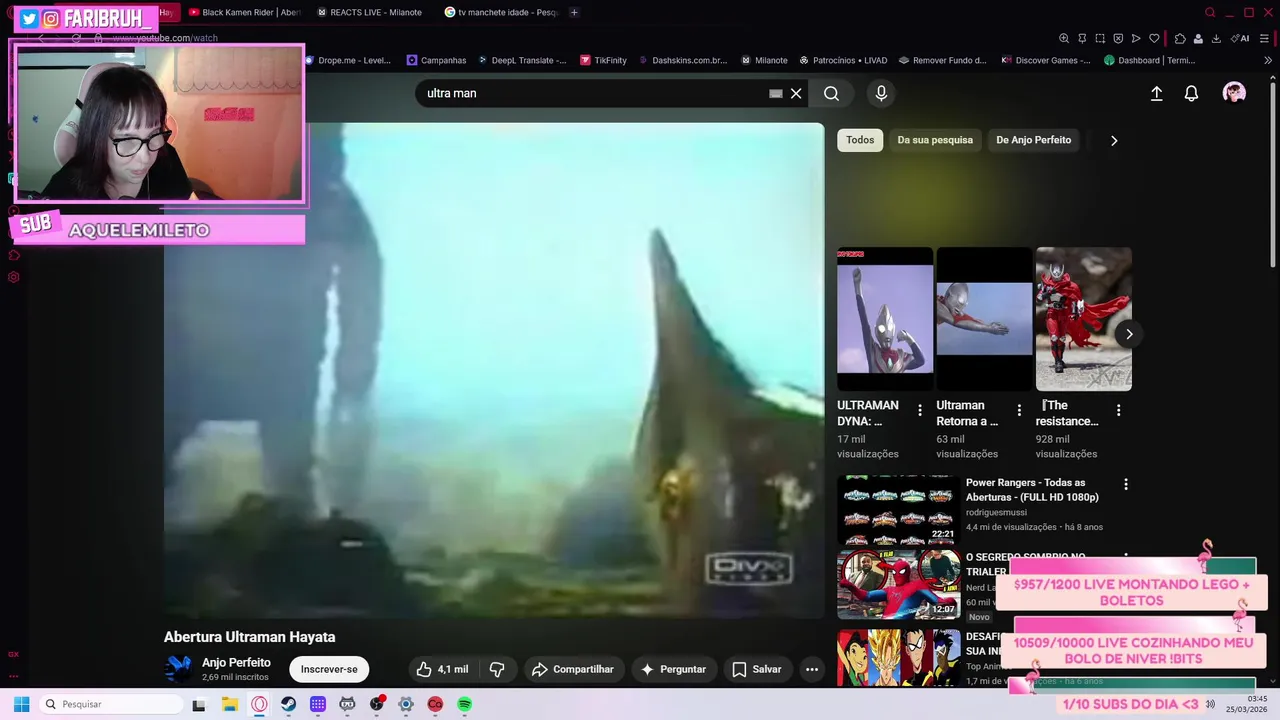Open the browser easy-setup menu icon
This screenshot has height=720, width=1280.
point(1265,38)
